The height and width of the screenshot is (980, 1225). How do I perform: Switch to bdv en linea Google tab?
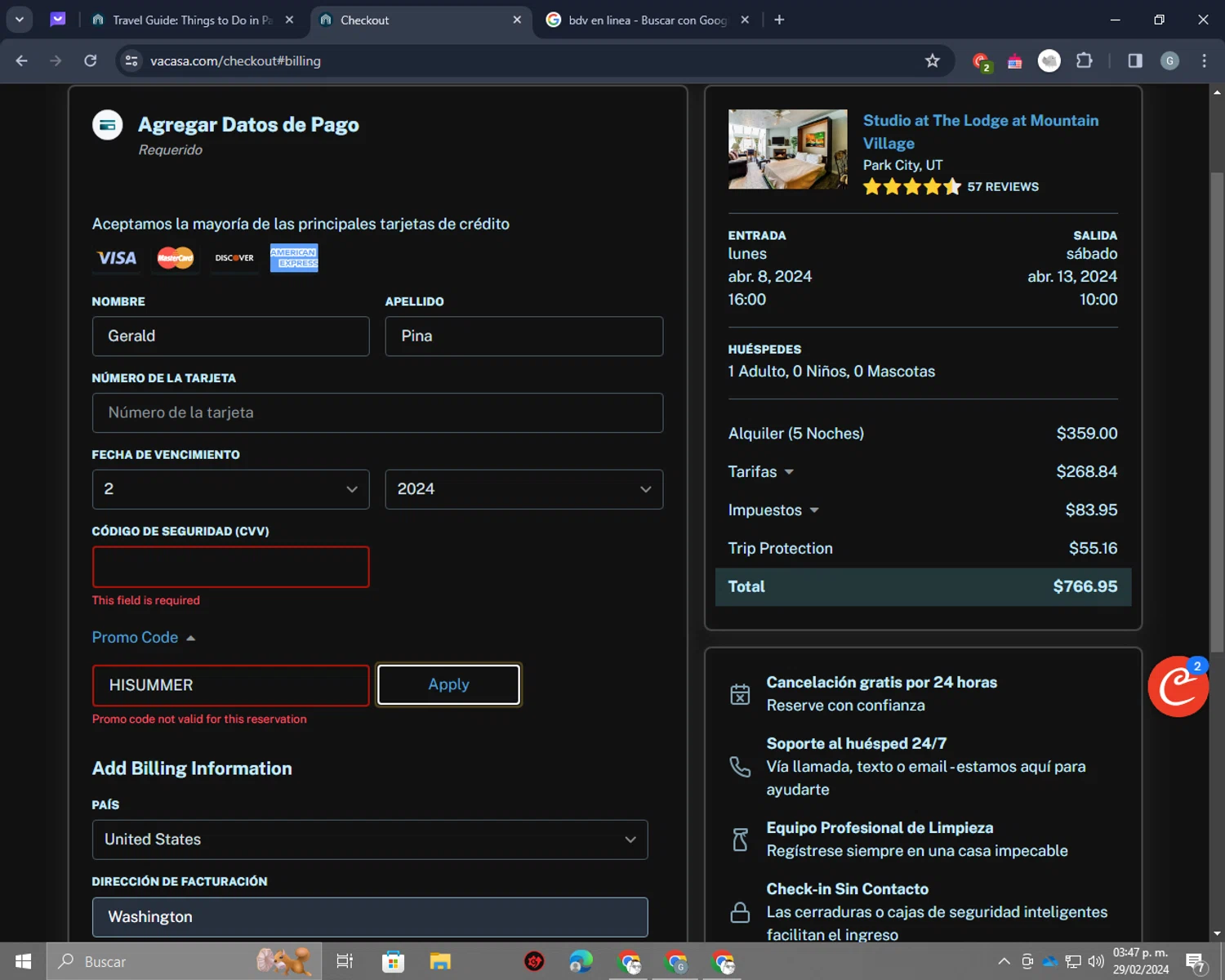646,20
